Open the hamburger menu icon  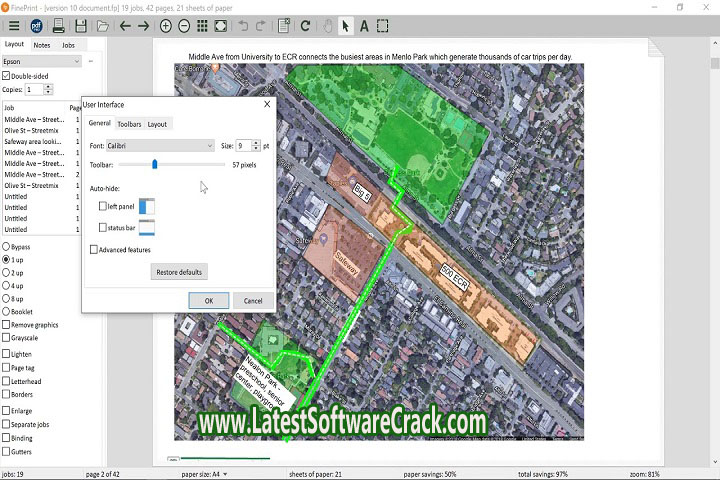[x=14, y=26]
